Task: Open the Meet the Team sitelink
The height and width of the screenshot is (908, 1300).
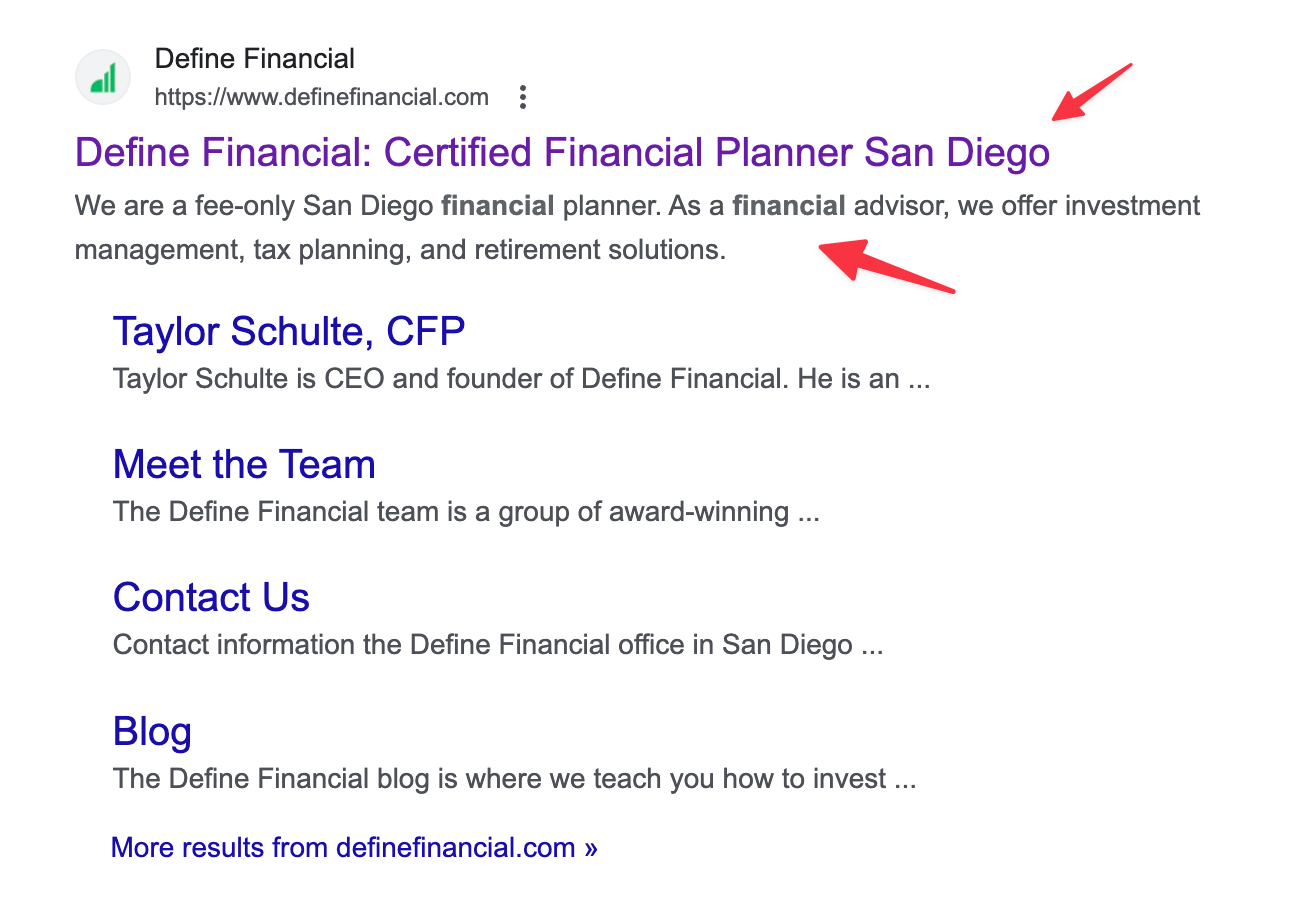Action: click(244, 464)
